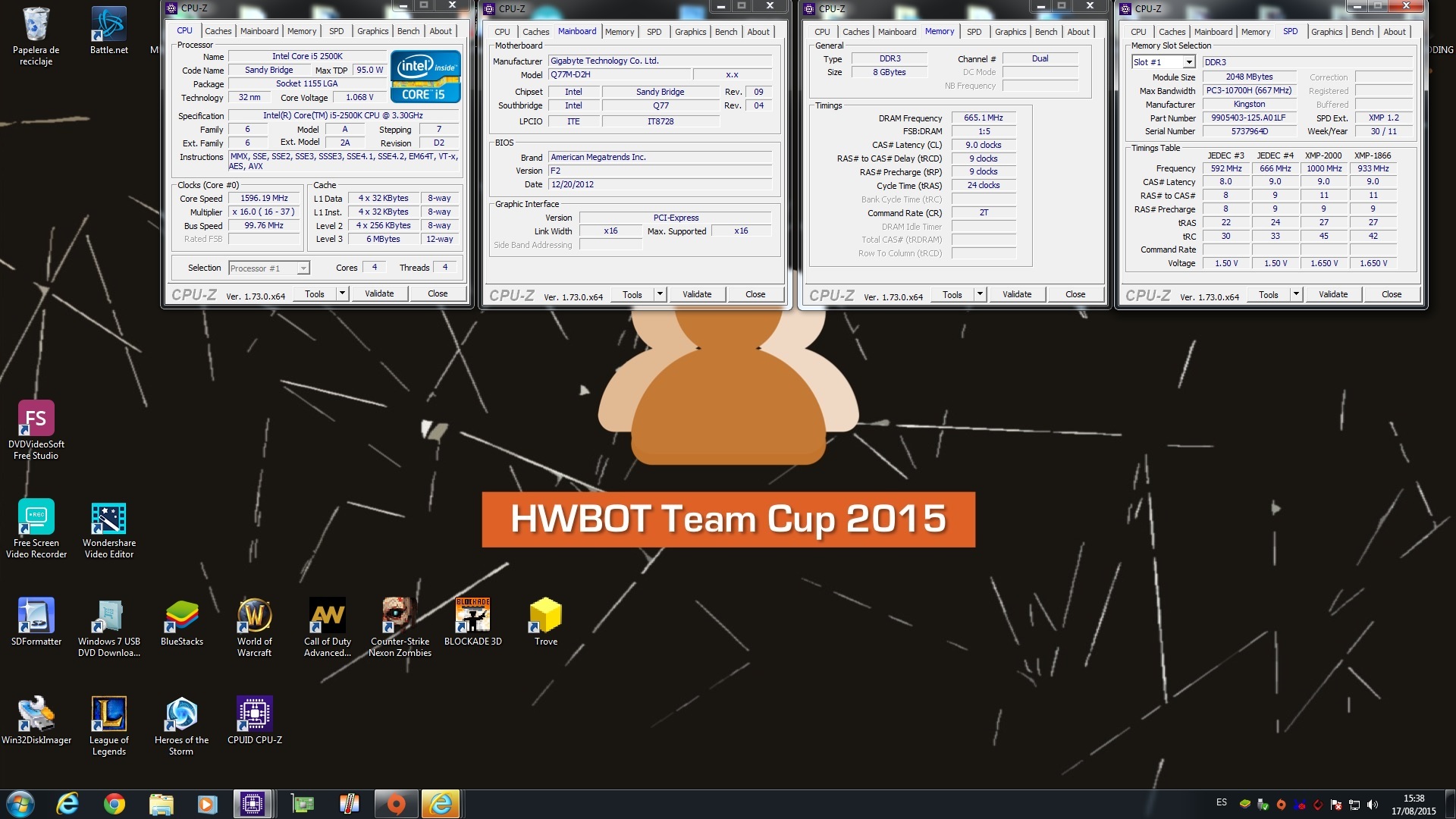The image size is (1456, 819).
Task: Click Validate in the first CPU-Z window
Action: click(379, 294)
